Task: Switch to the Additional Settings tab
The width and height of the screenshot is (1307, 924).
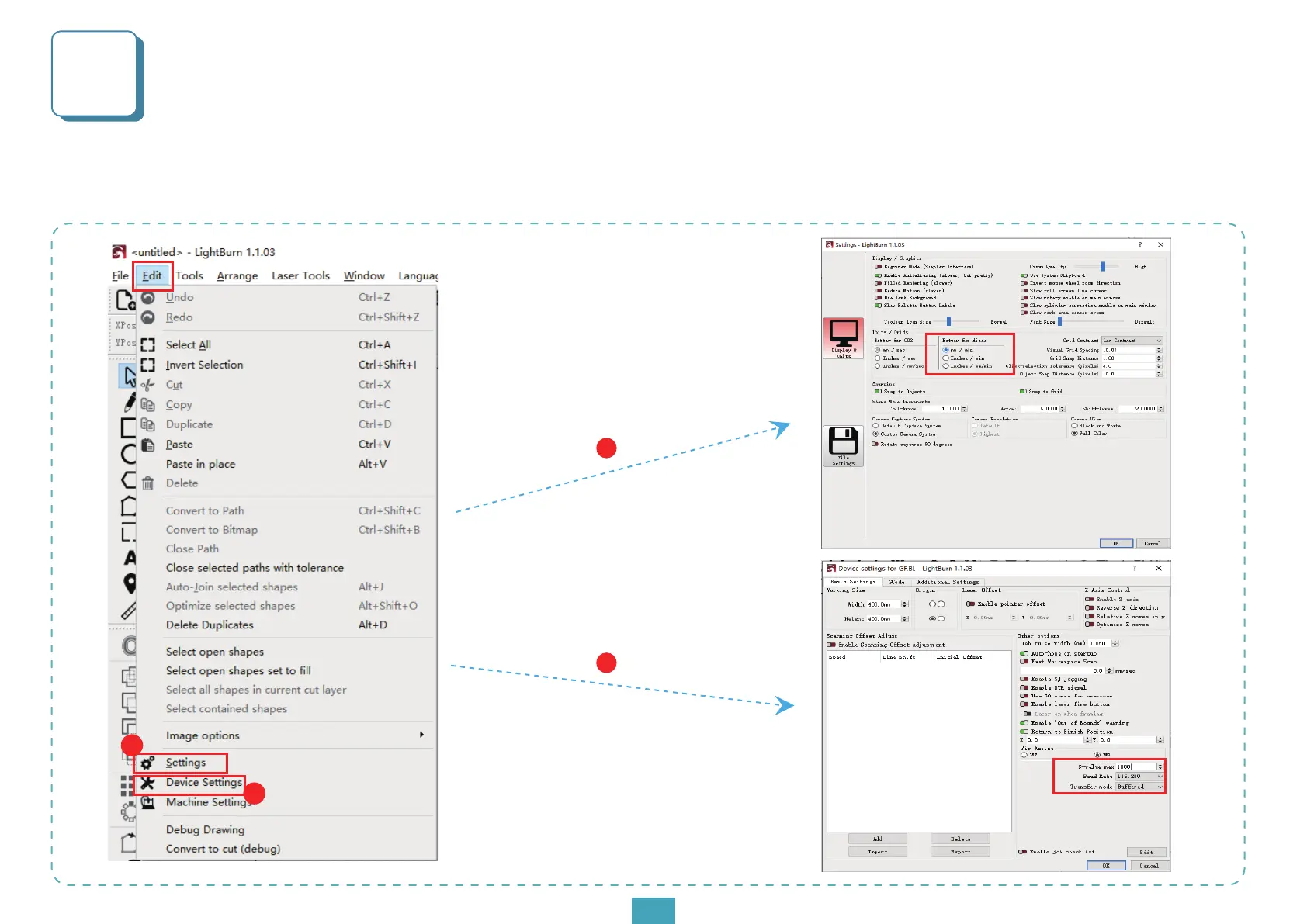Action: pos(948,582)
